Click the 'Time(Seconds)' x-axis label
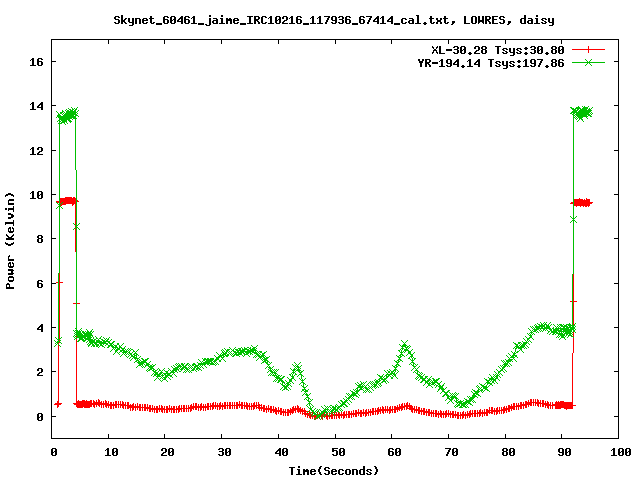The image size is (640, 480). (333, 471)
